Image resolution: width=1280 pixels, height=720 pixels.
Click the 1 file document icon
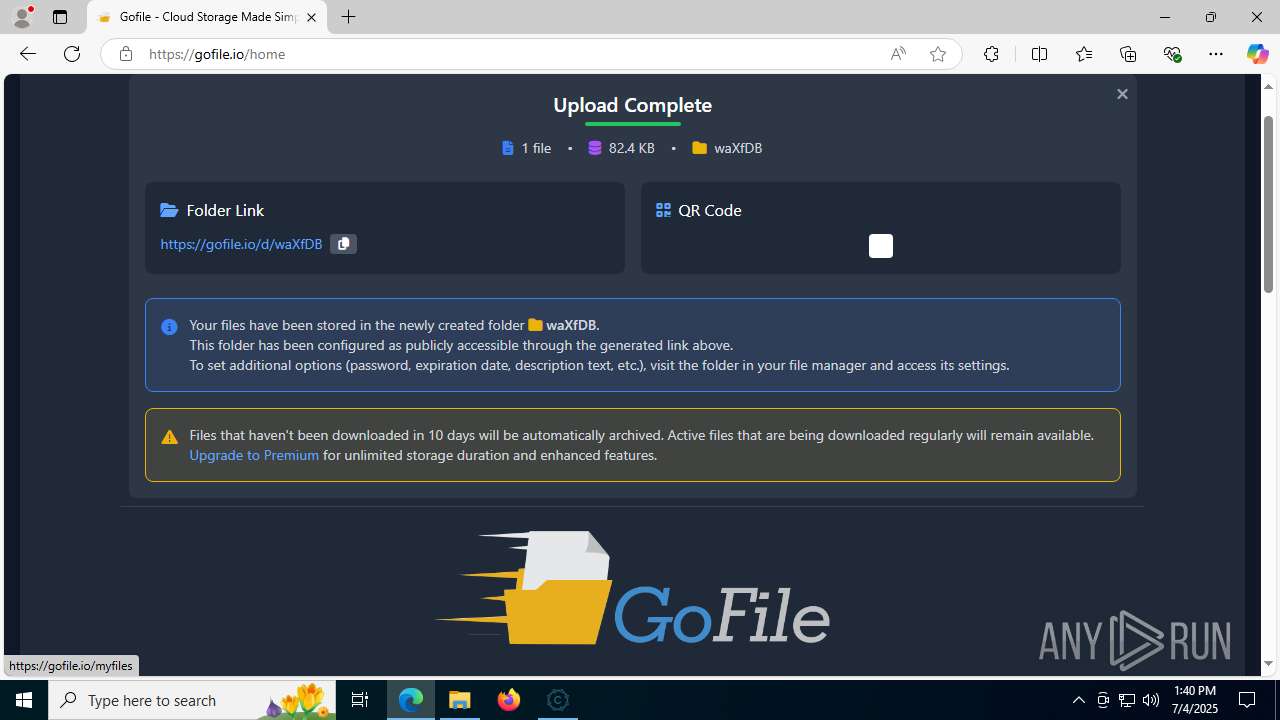coord(508,148)
